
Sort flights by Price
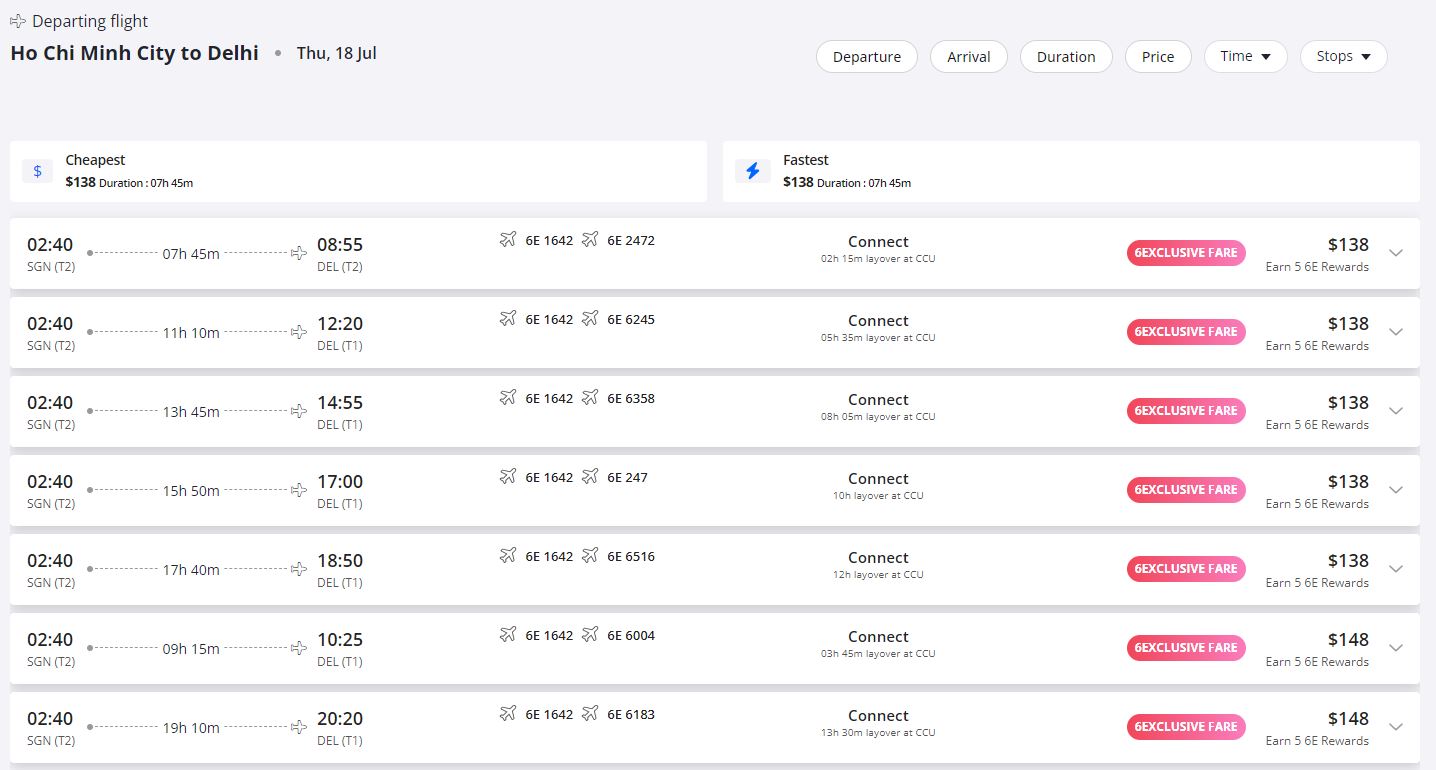click(1158, 57)
